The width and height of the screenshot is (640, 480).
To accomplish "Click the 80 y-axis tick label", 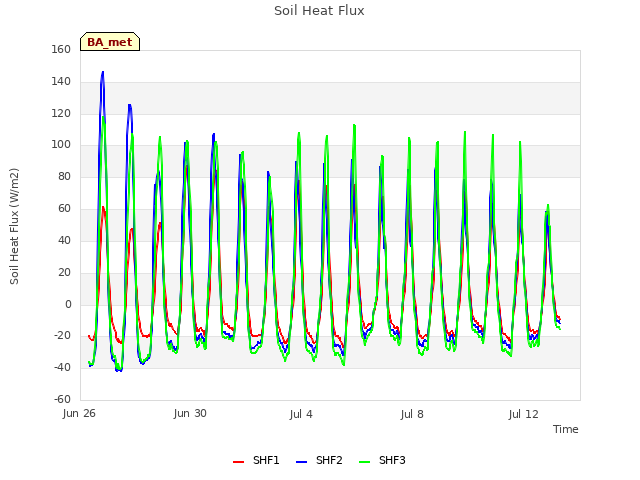I will [64, 176].
